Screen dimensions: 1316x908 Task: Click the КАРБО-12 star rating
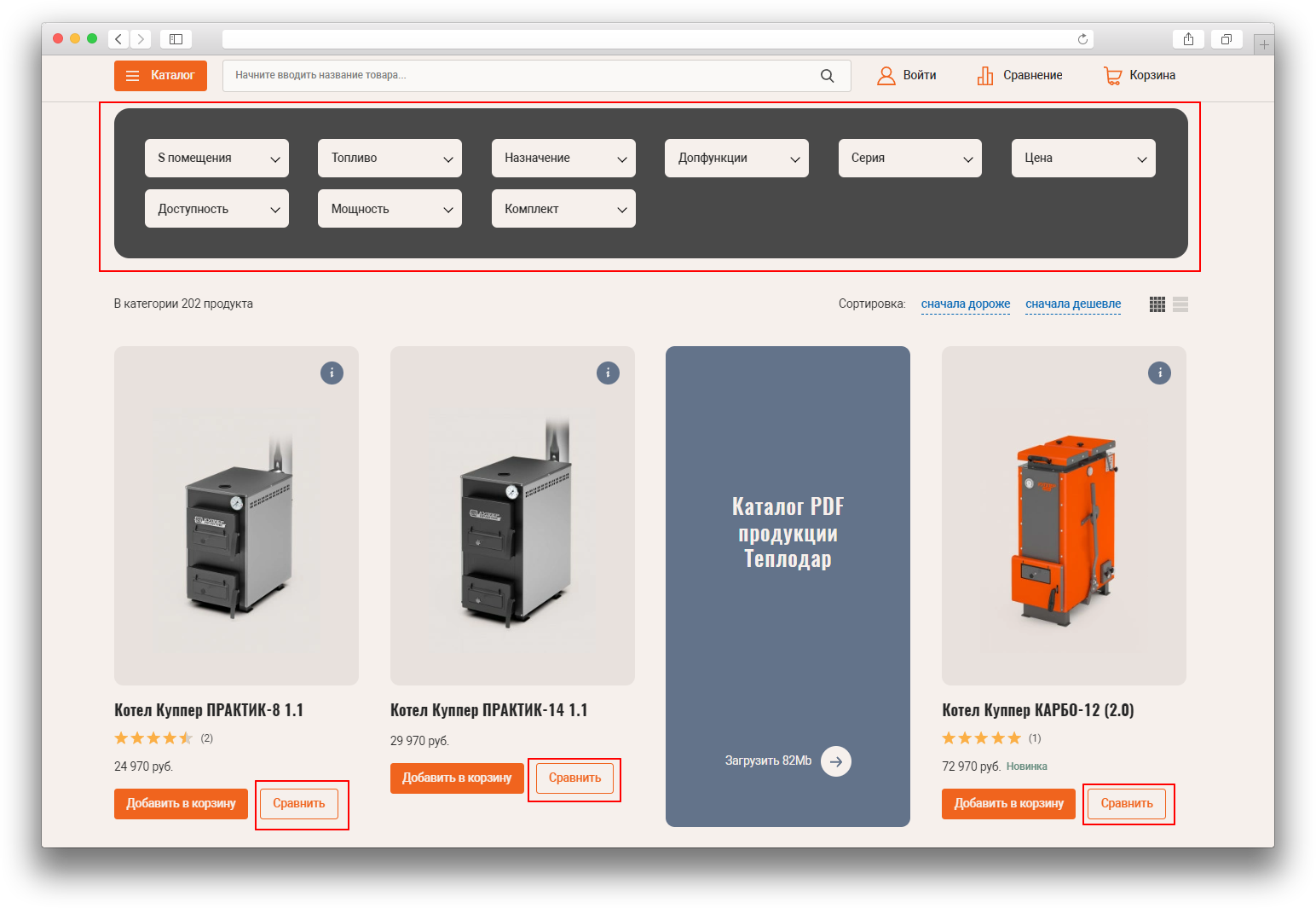click(981, 738)
